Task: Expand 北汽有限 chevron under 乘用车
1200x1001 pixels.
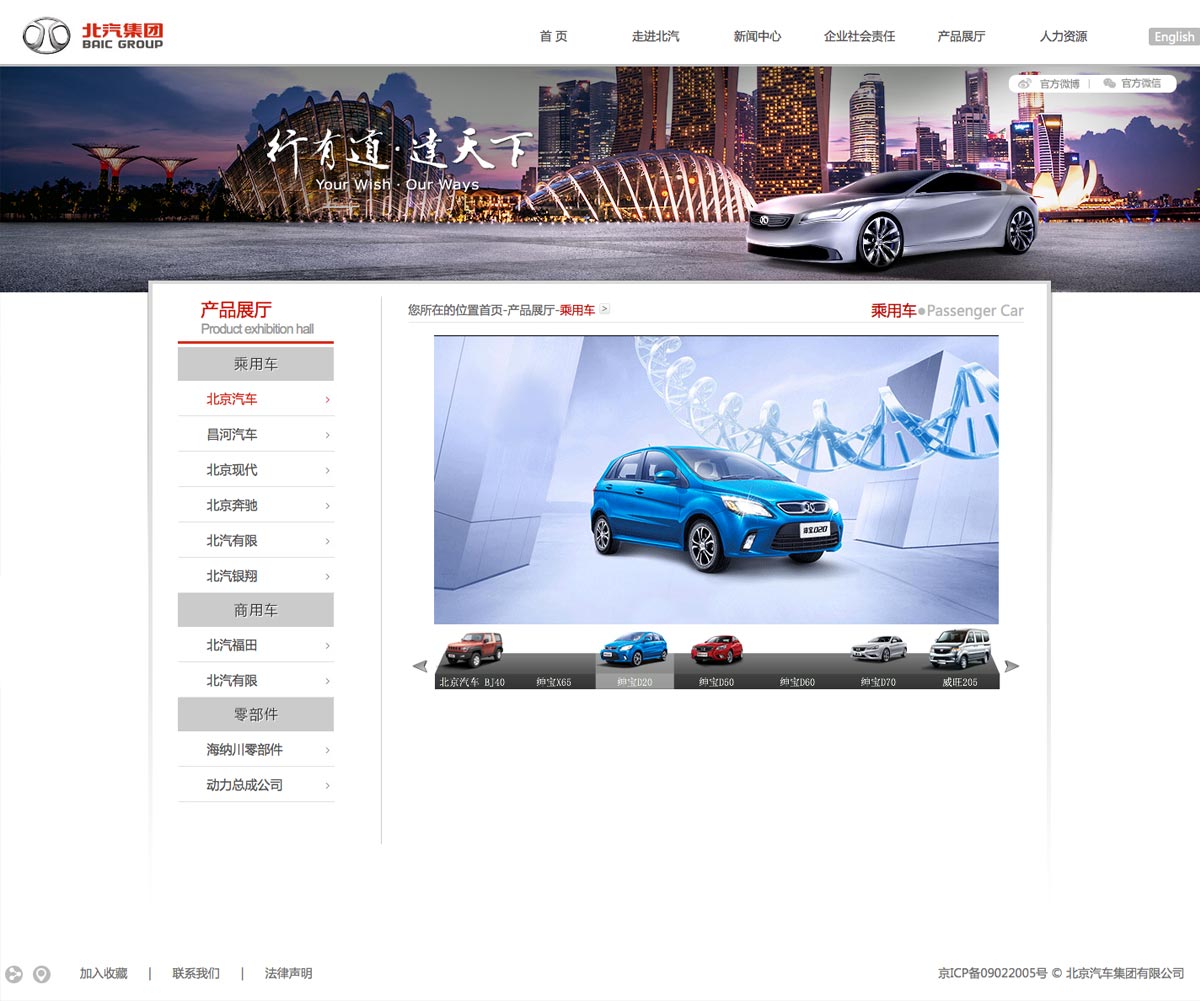Action: 328,541
